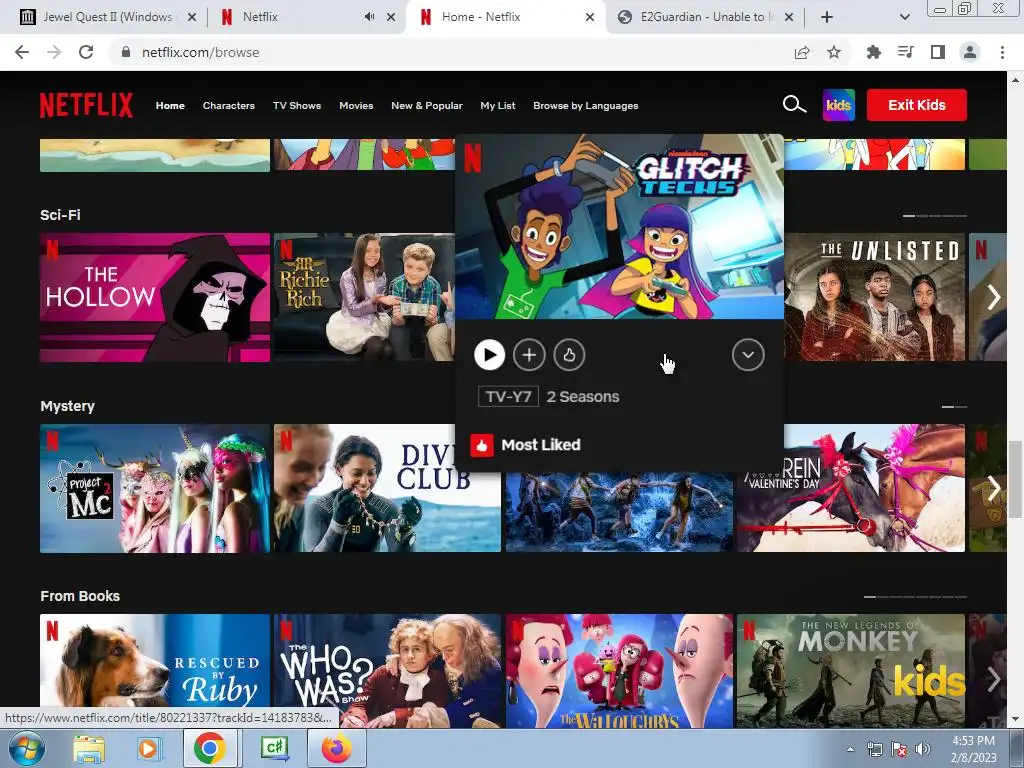The height and width of the screenshot is (768, 1024).
Task: Open File Explorer from taskbar
Action: (x=88, y=748)
